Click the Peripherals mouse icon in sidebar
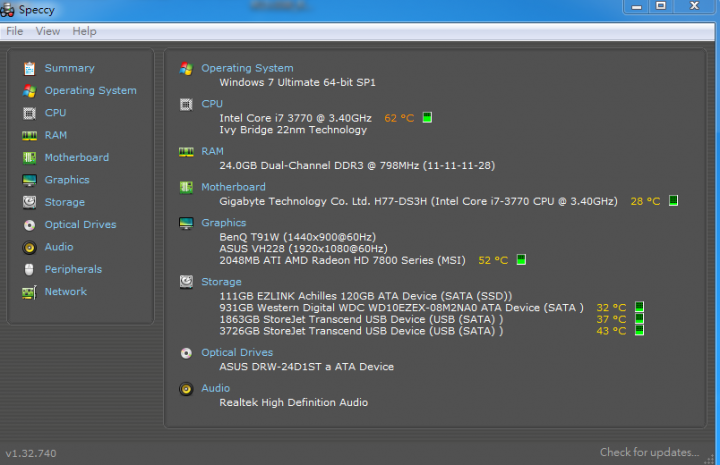Viewport: 720px width, 465px height. [x=29, y=269]
